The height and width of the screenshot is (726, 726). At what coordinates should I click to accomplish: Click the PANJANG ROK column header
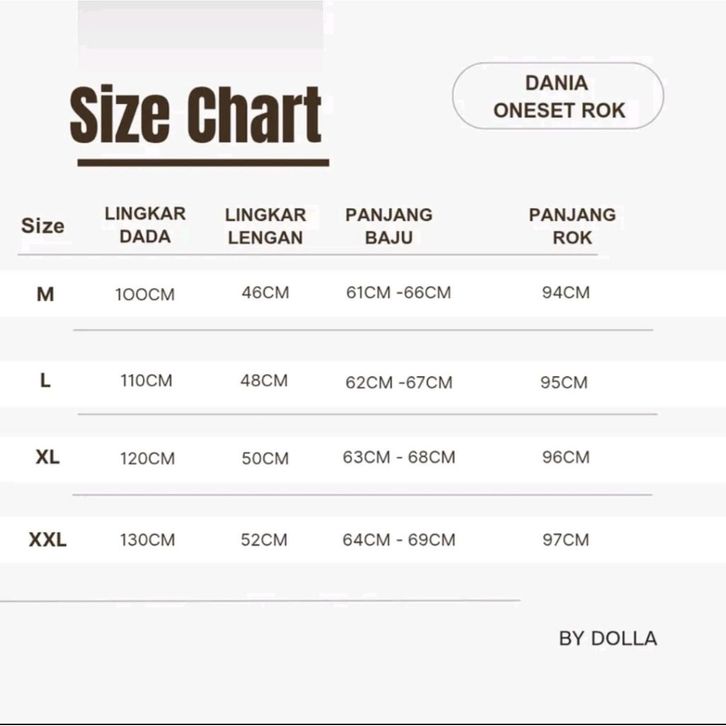point(572,226)
